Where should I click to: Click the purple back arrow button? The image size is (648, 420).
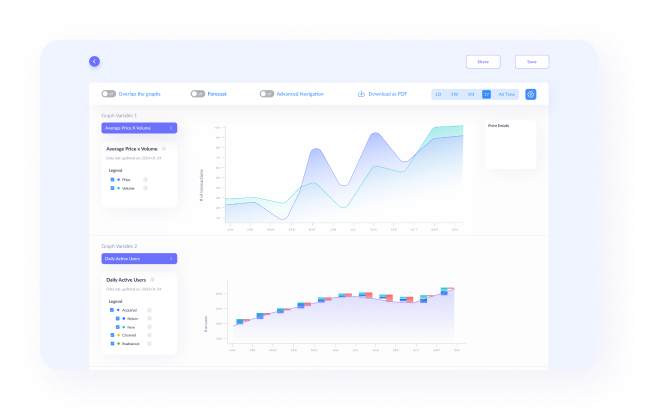pyautogui.click(x=94, y=61)
